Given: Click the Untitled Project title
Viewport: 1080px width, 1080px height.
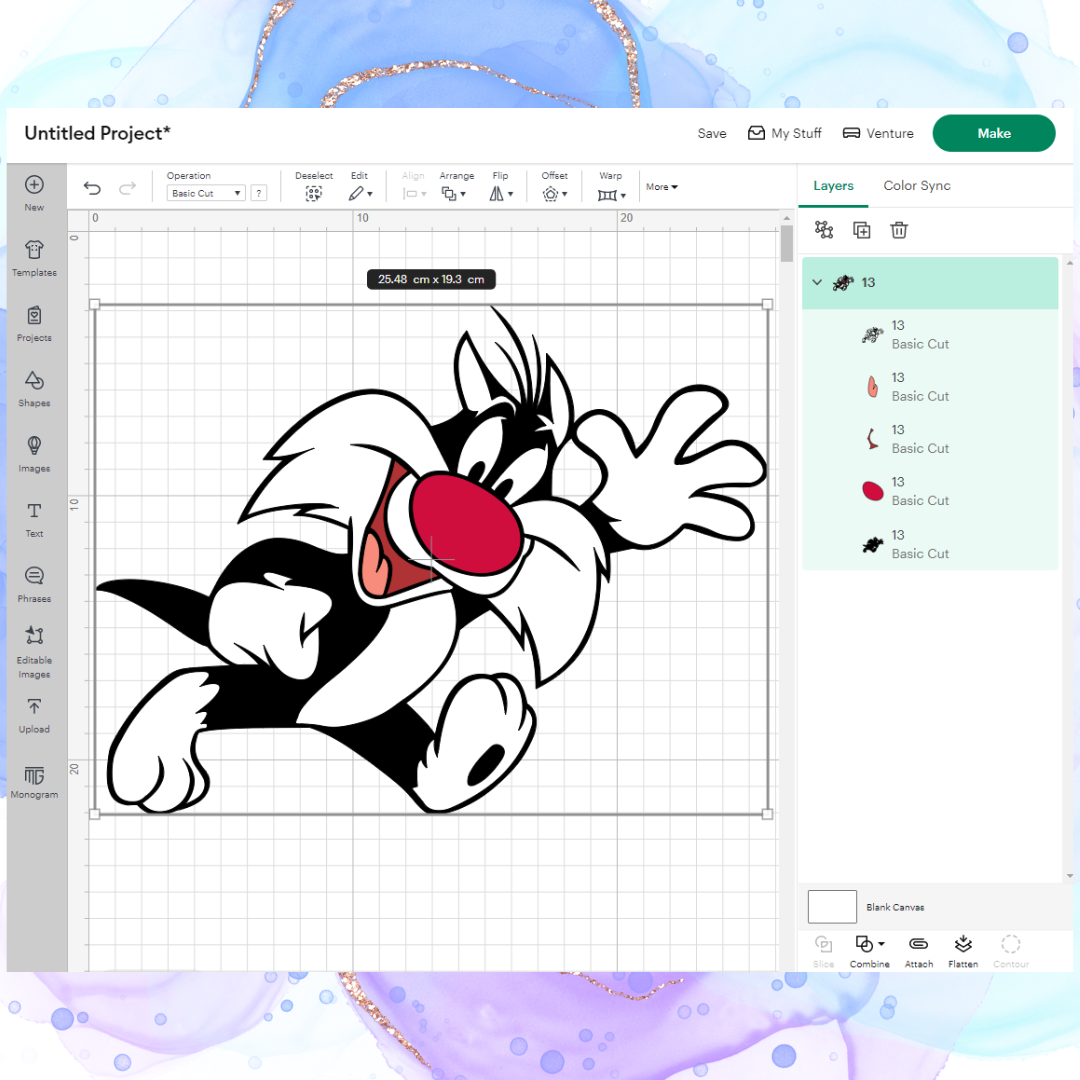Looking at the screenshot, I should [97, 133].
